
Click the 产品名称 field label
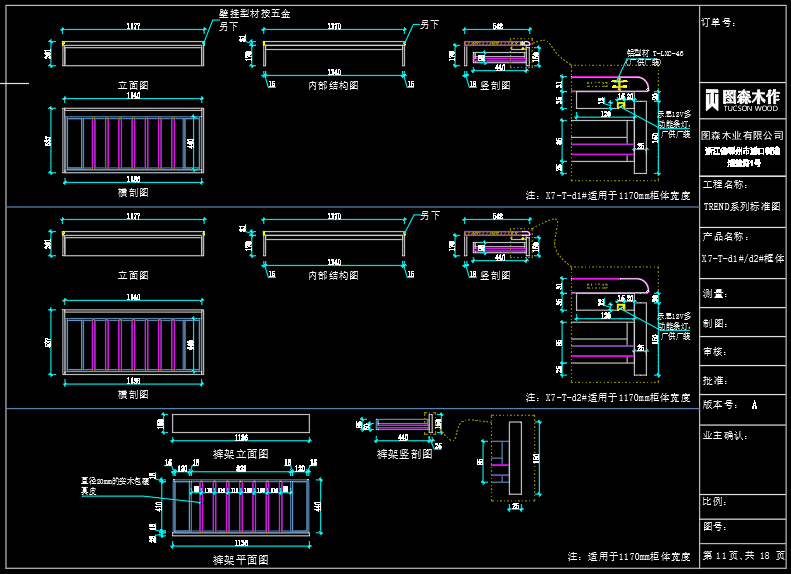(x=724, y=237)
